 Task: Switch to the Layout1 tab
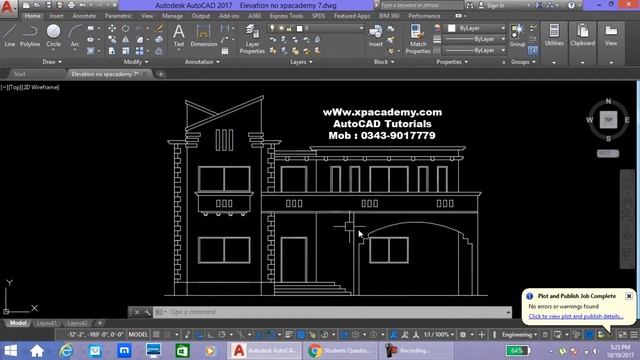pyautogui.click(x=47, y=323)
